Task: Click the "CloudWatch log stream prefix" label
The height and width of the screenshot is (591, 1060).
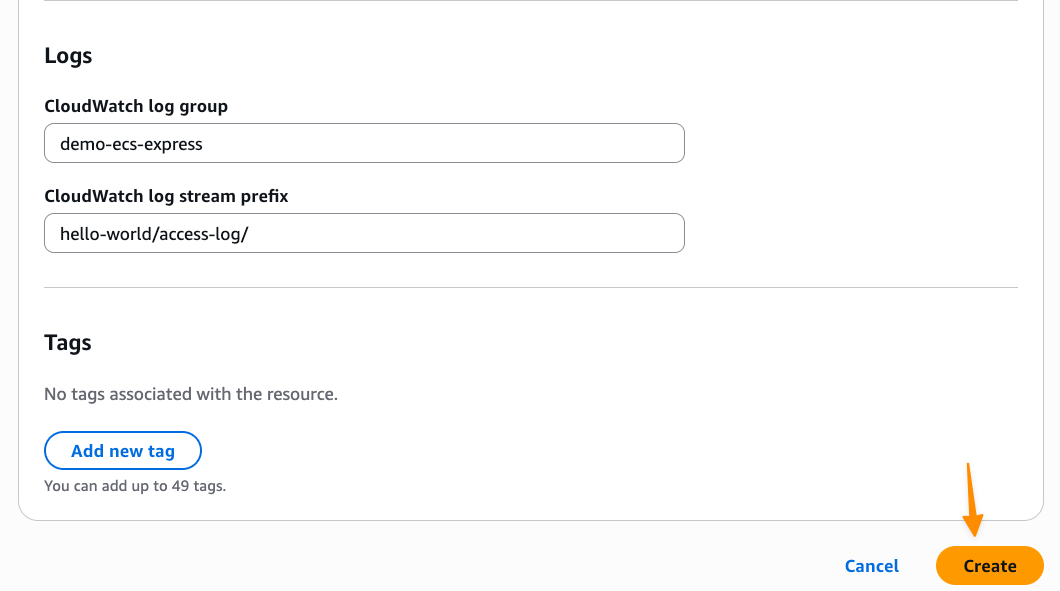Action: click(x=166, y=196)
